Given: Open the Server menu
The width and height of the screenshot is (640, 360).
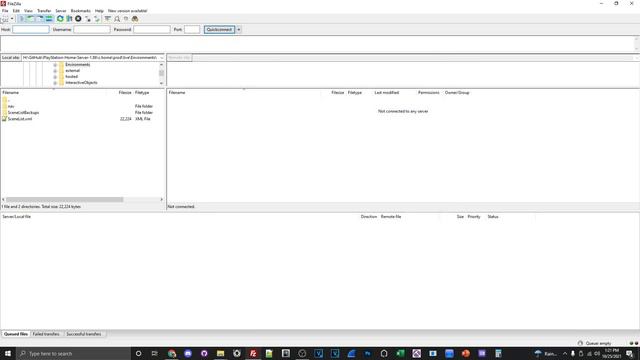Looking at the screenshot, I should pyautogui.click(x=61, y=11).
